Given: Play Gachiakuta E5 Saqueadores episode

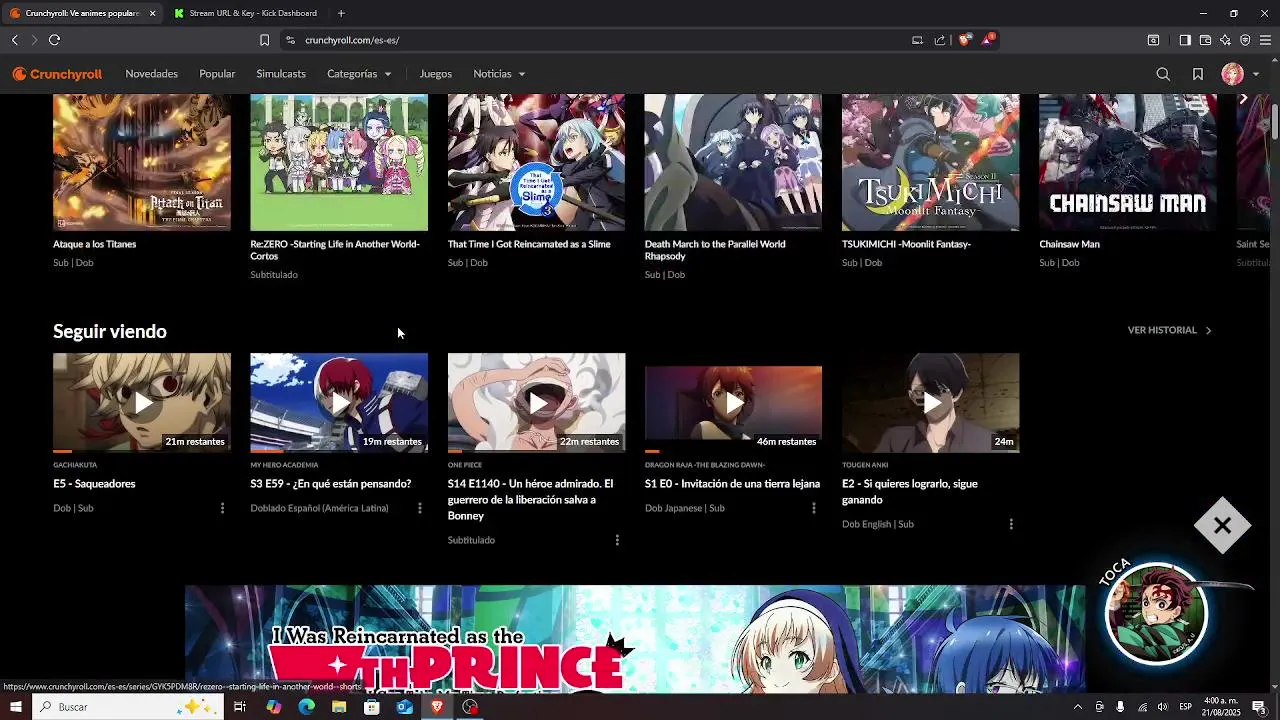Looking at the screenshot, I should 142,403.
